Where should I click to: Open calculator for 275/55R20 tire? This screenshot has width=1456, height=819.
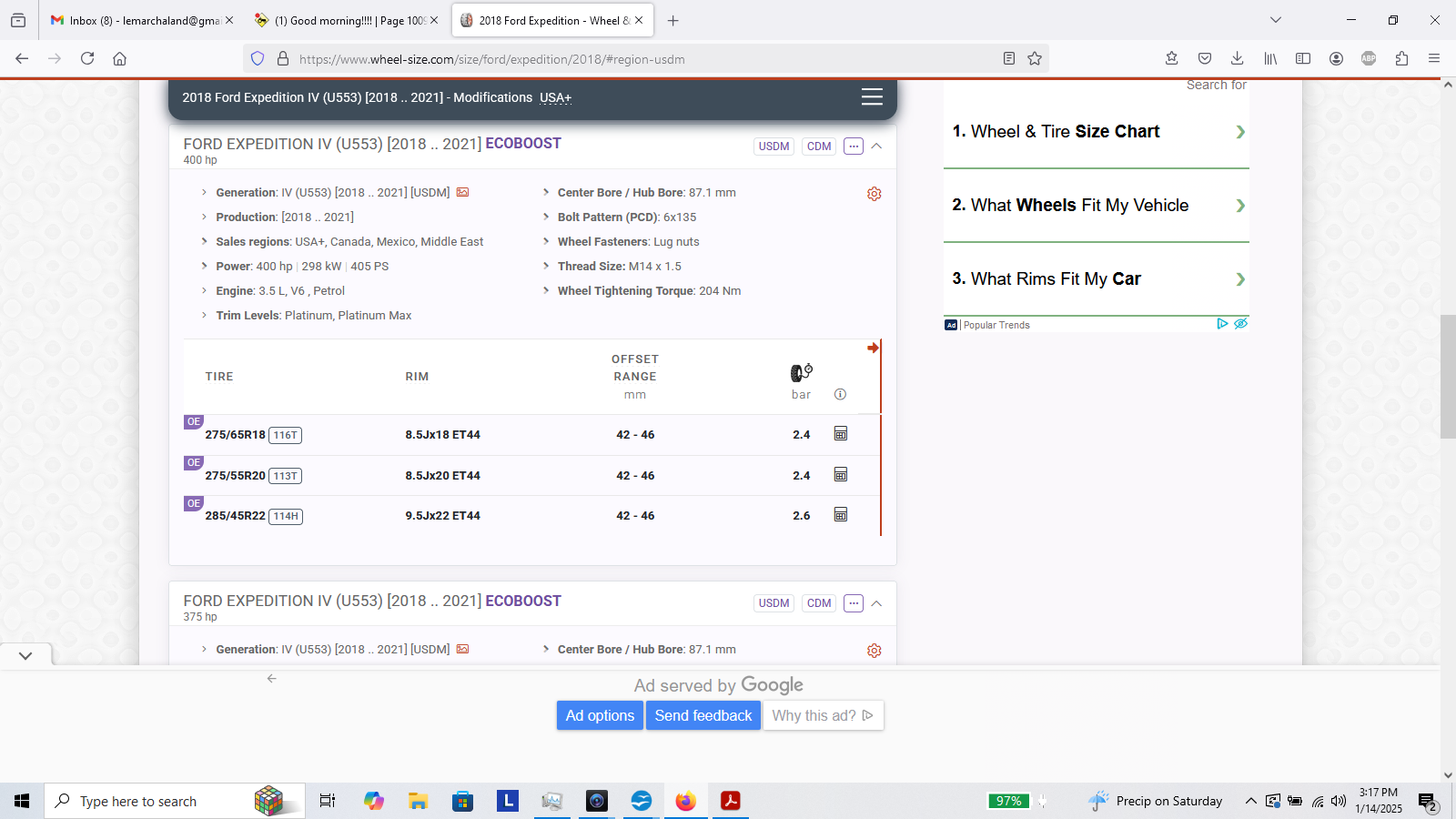tap(841, 475)
